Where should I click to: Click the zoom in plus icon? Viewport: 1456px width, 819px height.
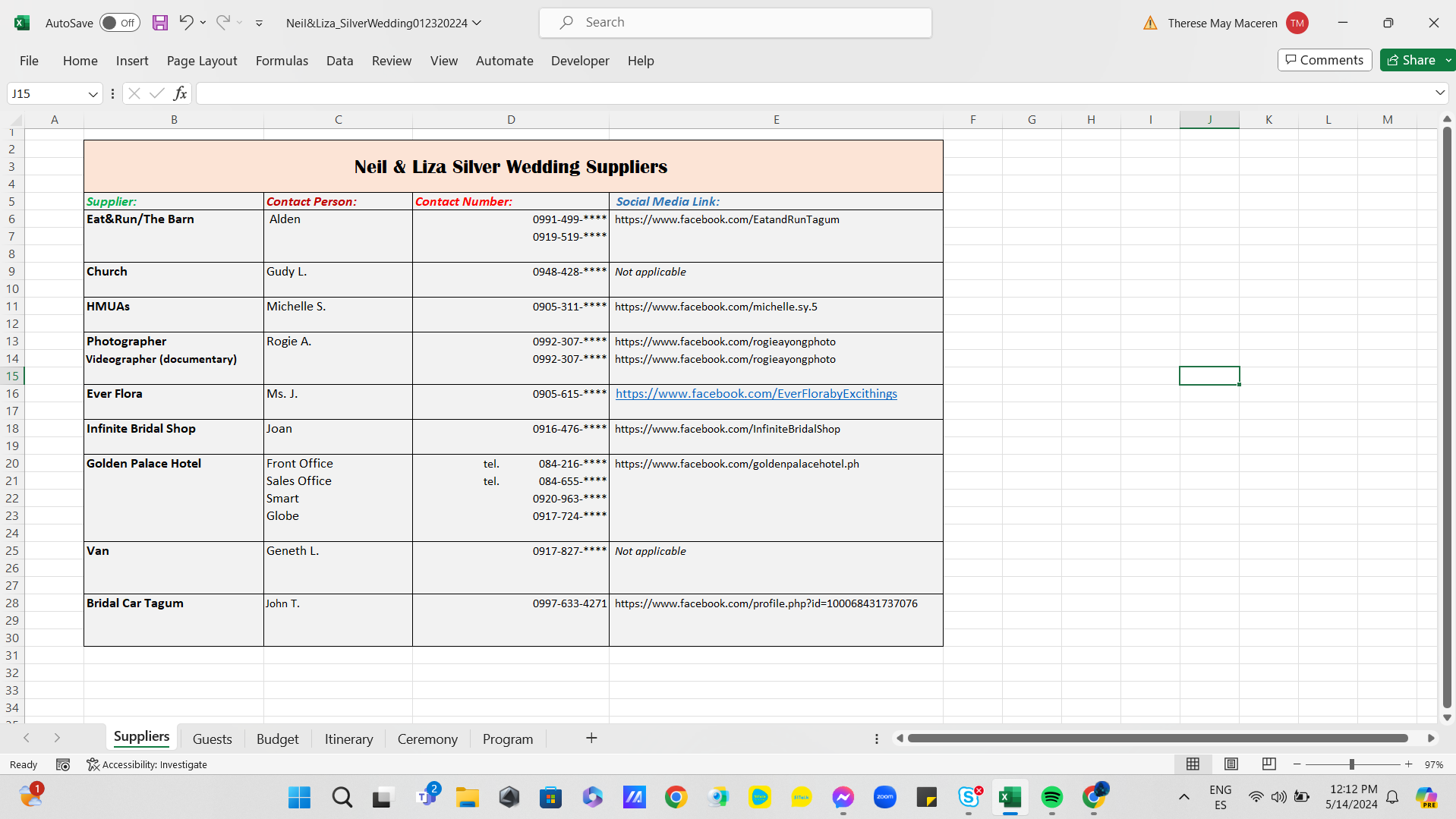tap(1409, 764)
